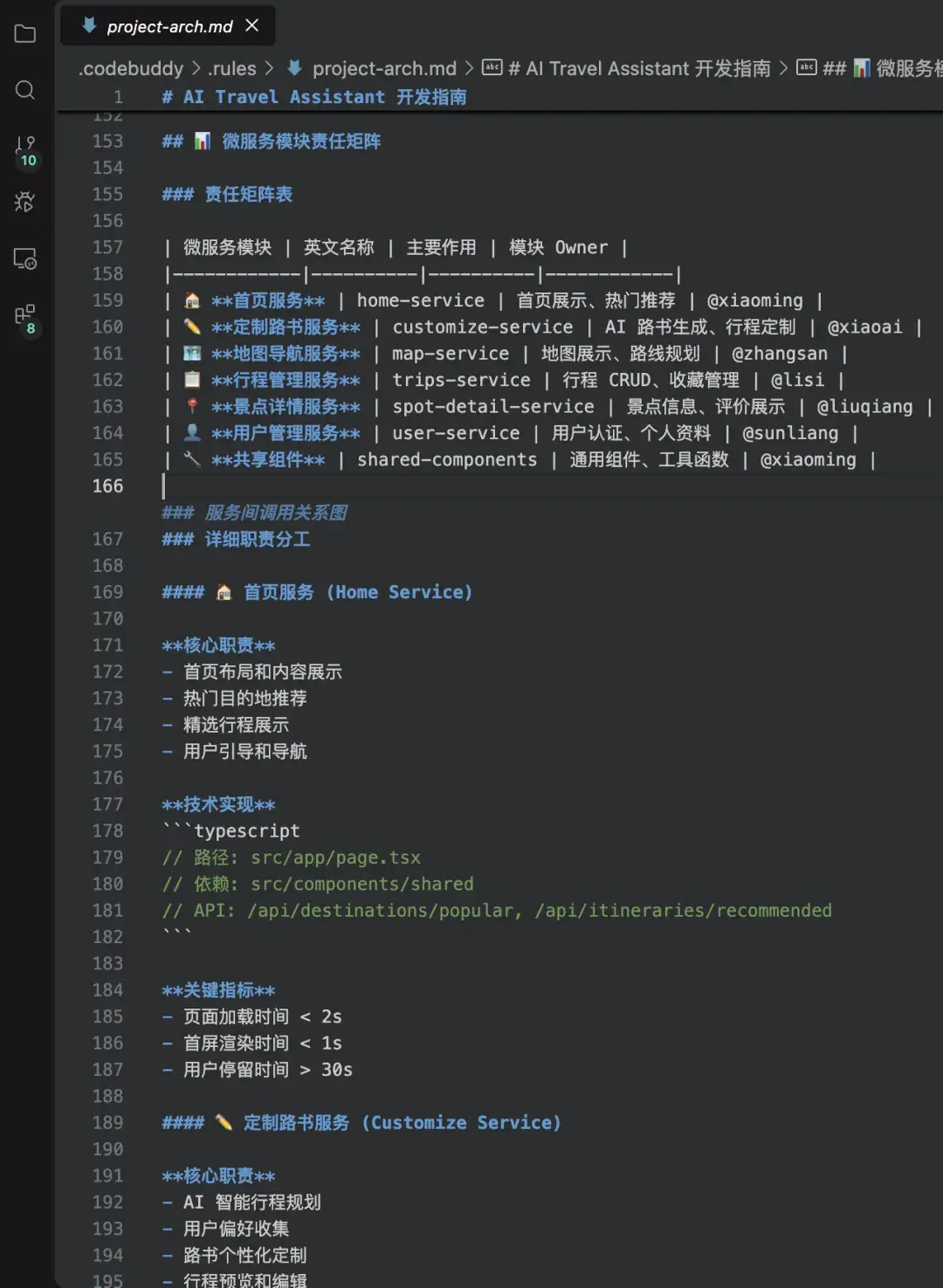Switch to the project-arch.md tab
943x1288 pixels.
point(168,25)
